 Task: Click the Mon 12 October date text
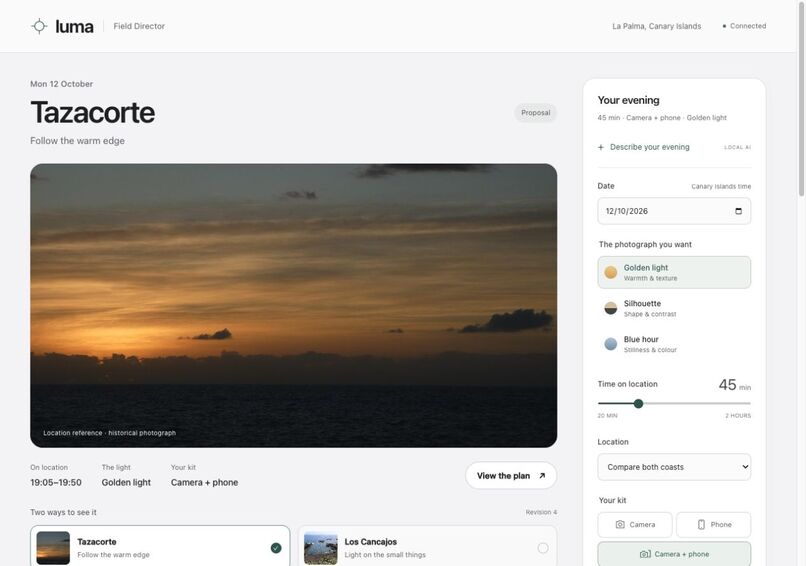pyautogui.click(x=62, y=84)
